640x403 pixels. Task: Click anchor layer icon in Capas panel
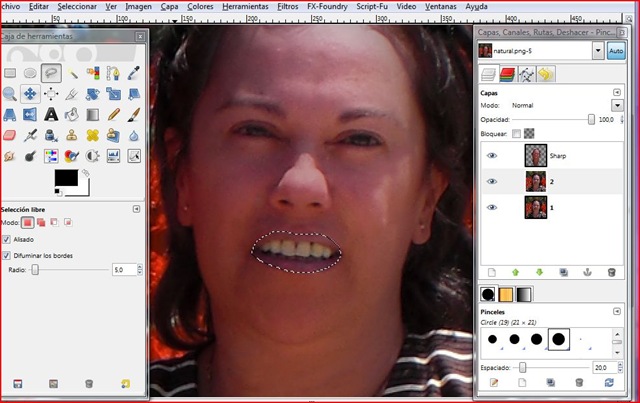(x=587, y=272)
